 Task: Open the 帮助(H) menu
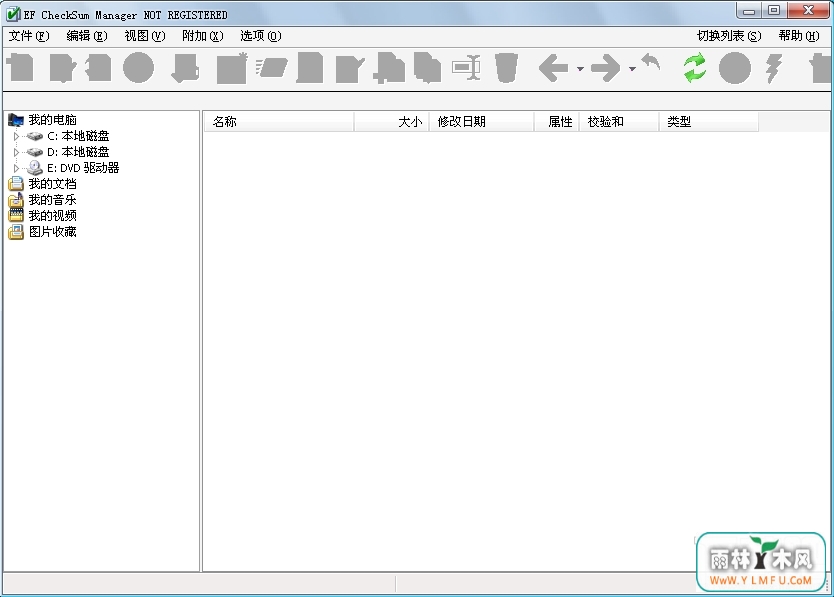click(x=799, y=36)
